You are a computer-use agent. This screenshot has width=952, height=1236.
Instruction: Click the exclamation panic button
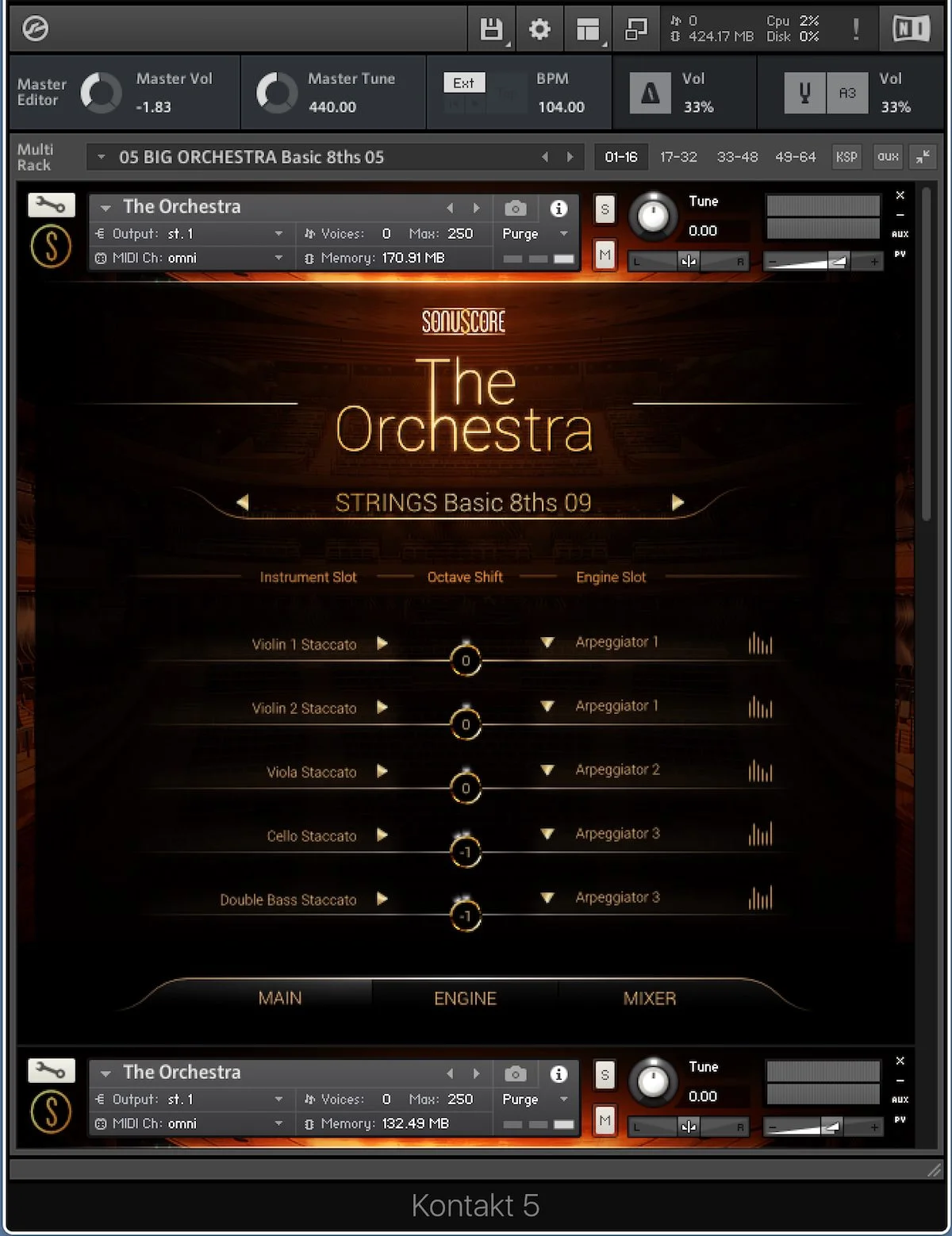pyautogui.click(x=856, y=29)
